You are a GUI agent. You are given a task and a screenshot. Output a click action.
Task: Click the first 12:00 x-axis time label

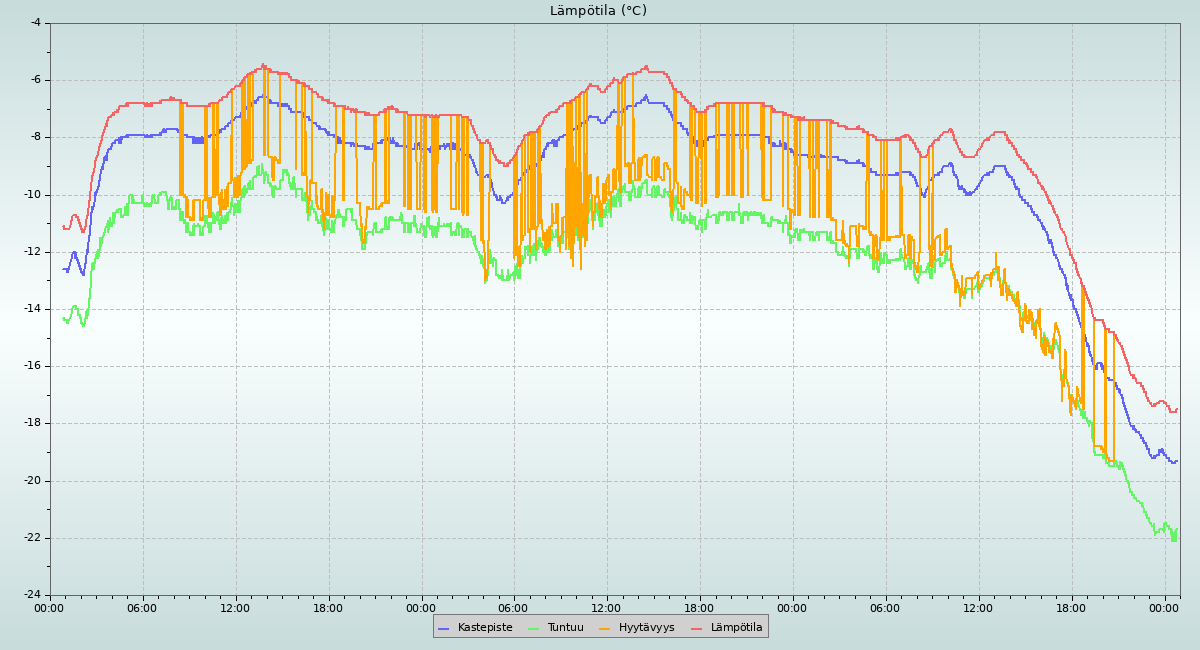pyautogui.click(x=235, y=607)
